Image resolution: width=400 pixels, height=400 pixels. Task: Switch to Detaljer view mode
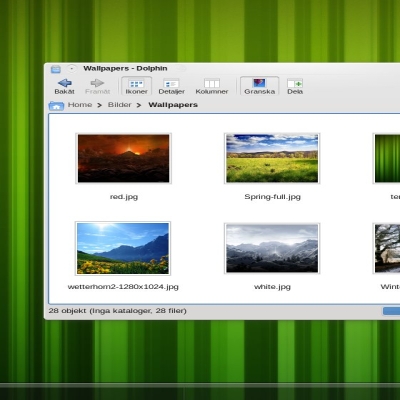[171, 86]
